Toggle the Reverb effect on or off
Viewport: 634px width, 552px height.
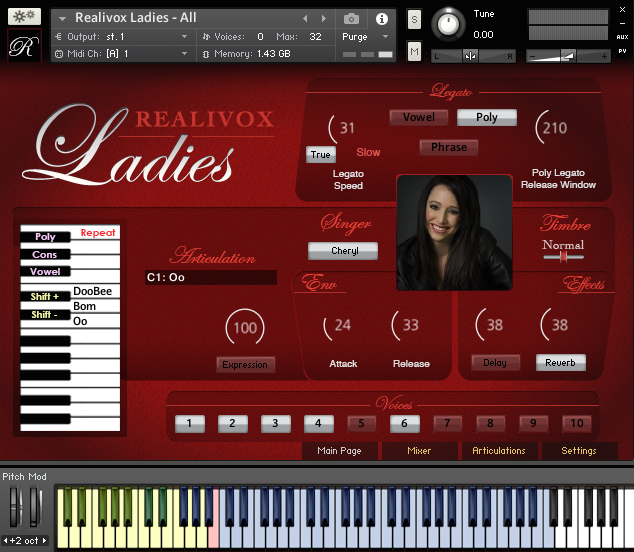560,363
